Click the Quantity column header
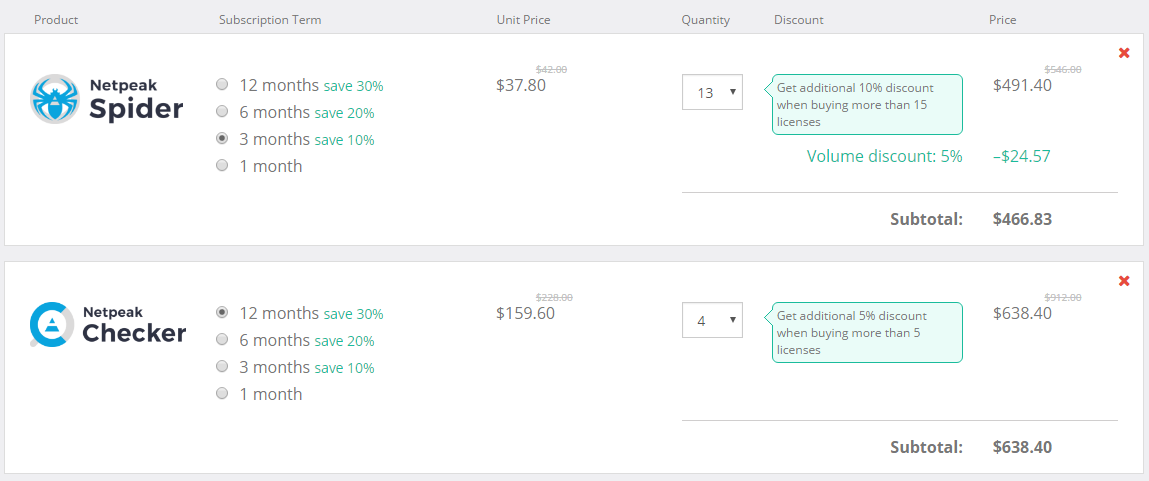1149x481 pixels. pos(706,20)
